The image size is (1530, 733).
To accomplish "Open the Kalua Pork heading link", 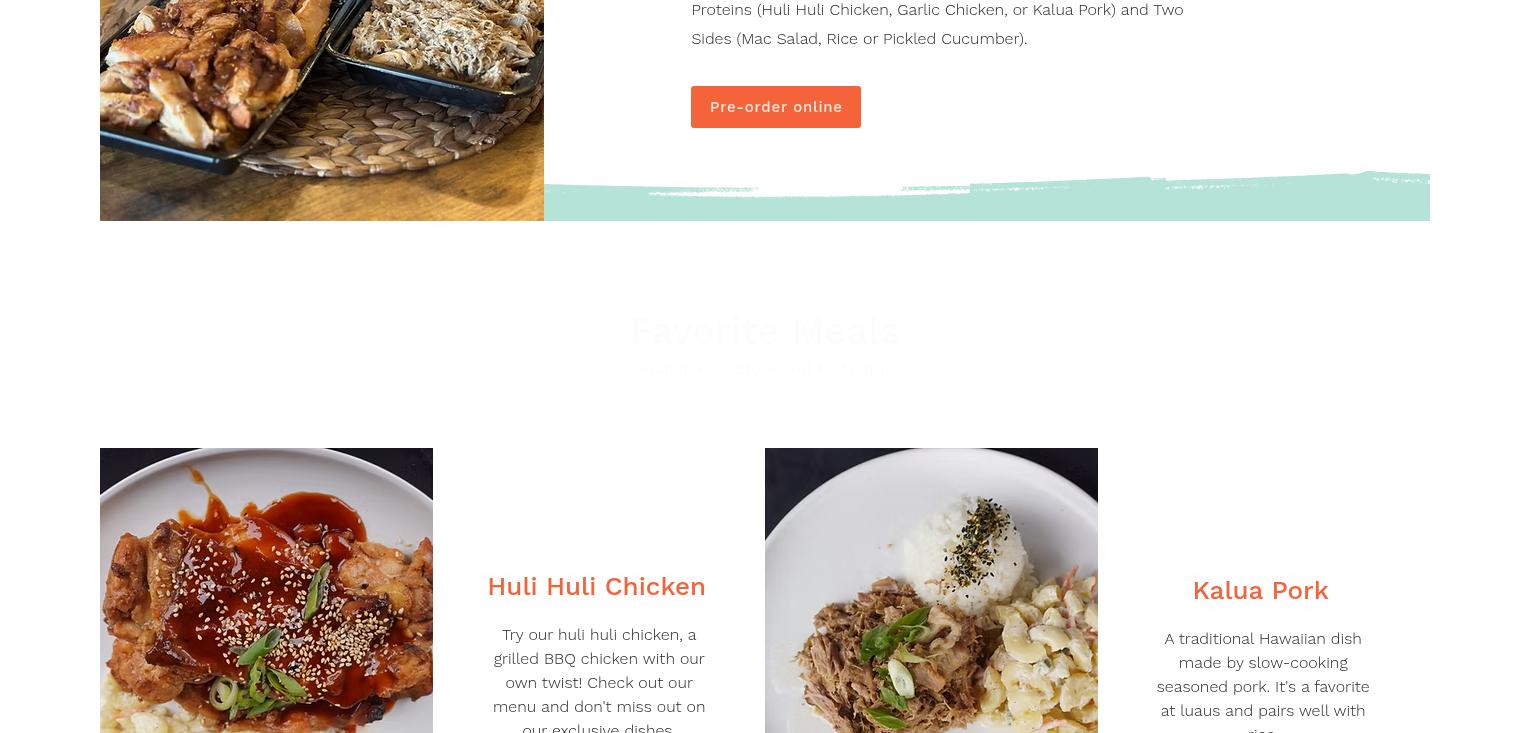I will (1260, 591).
